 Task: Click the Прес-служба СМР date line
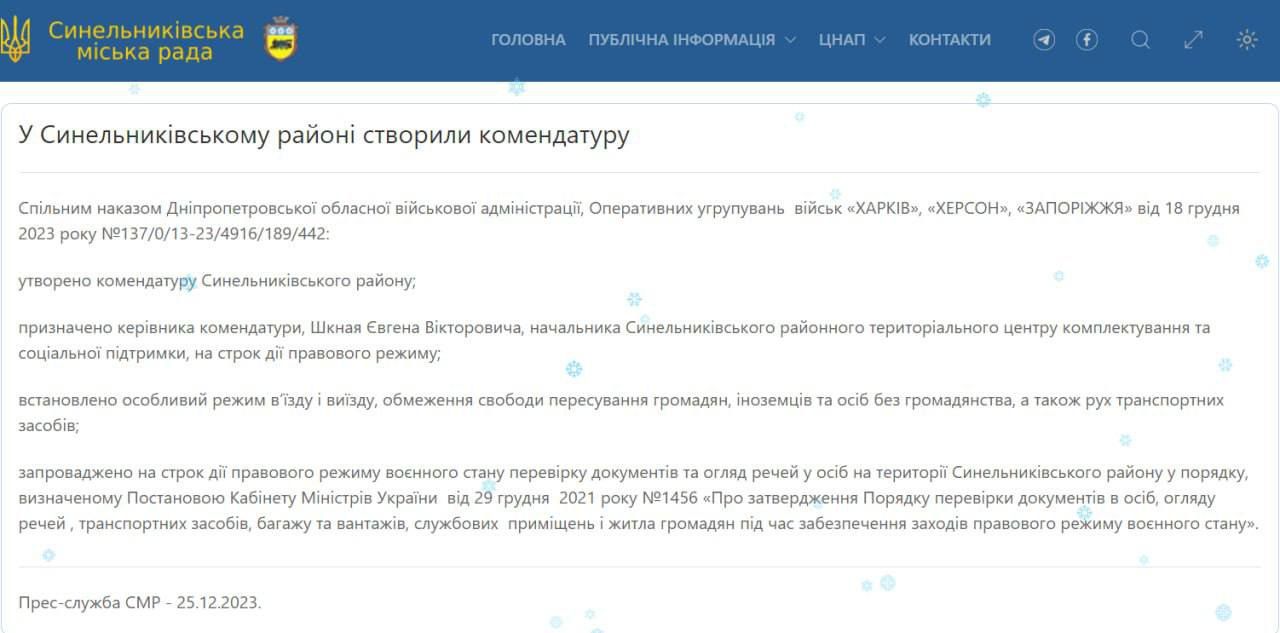(140, 602)
